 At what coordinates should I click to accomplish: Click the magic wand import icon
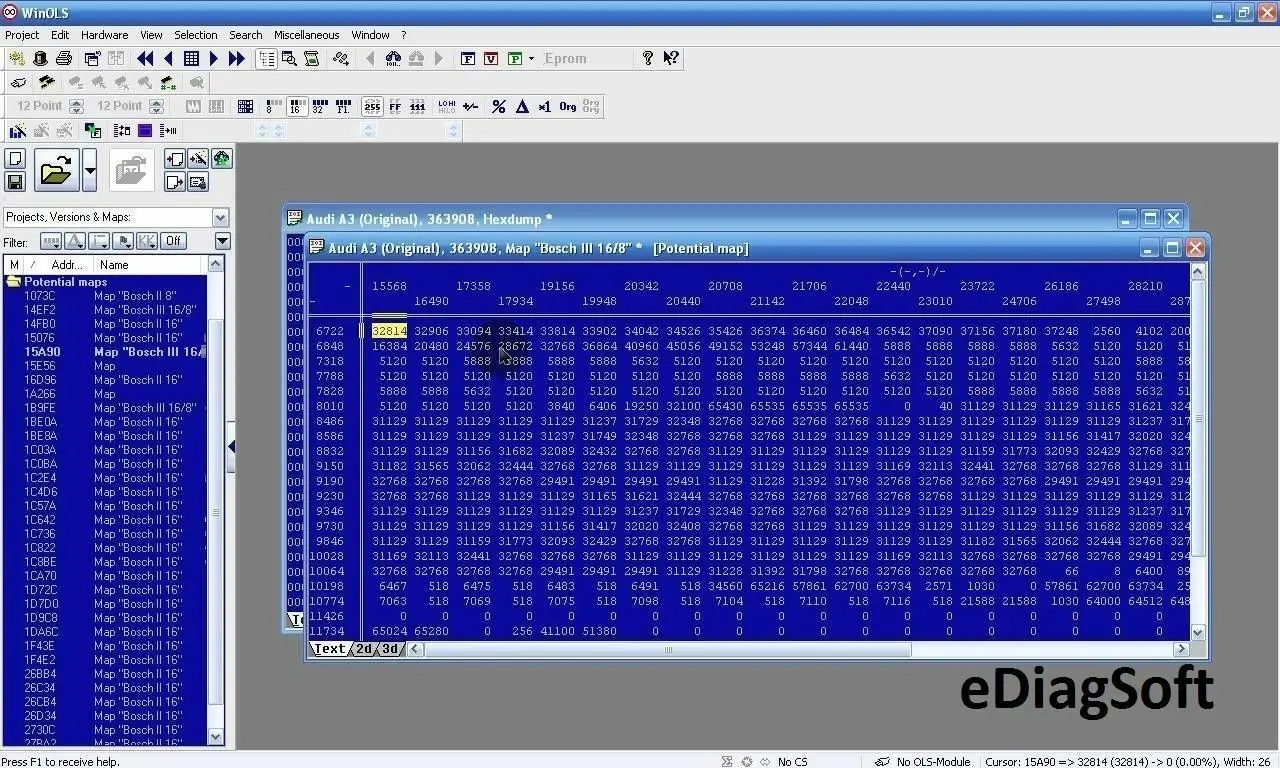198,159
